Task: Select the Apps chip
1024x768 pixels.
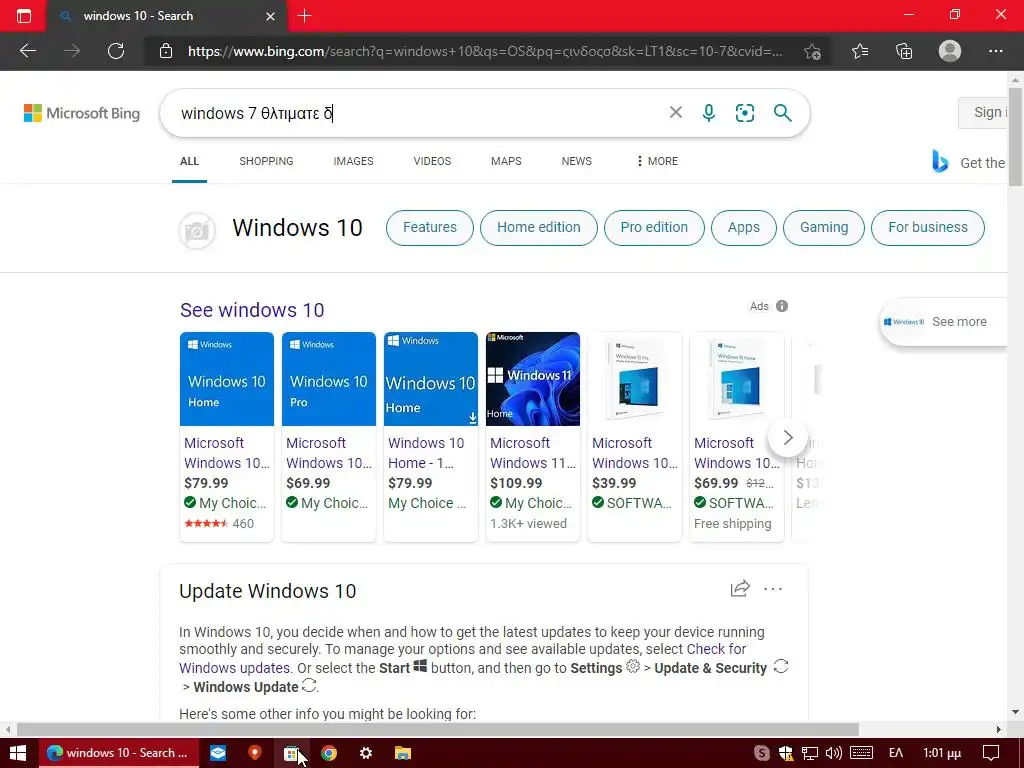Action: pyautogui.click(x=744, y=227)
